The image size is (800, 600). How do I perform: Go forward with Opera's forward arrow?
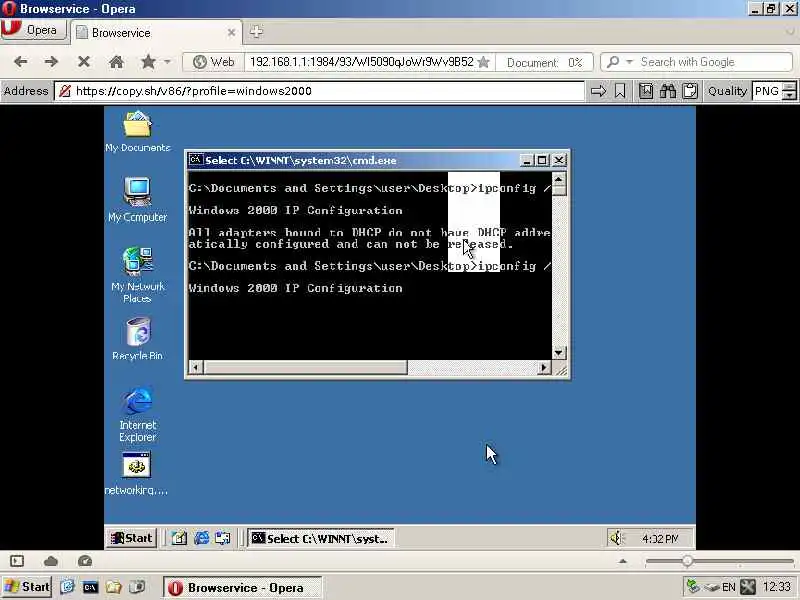point(51,62)
